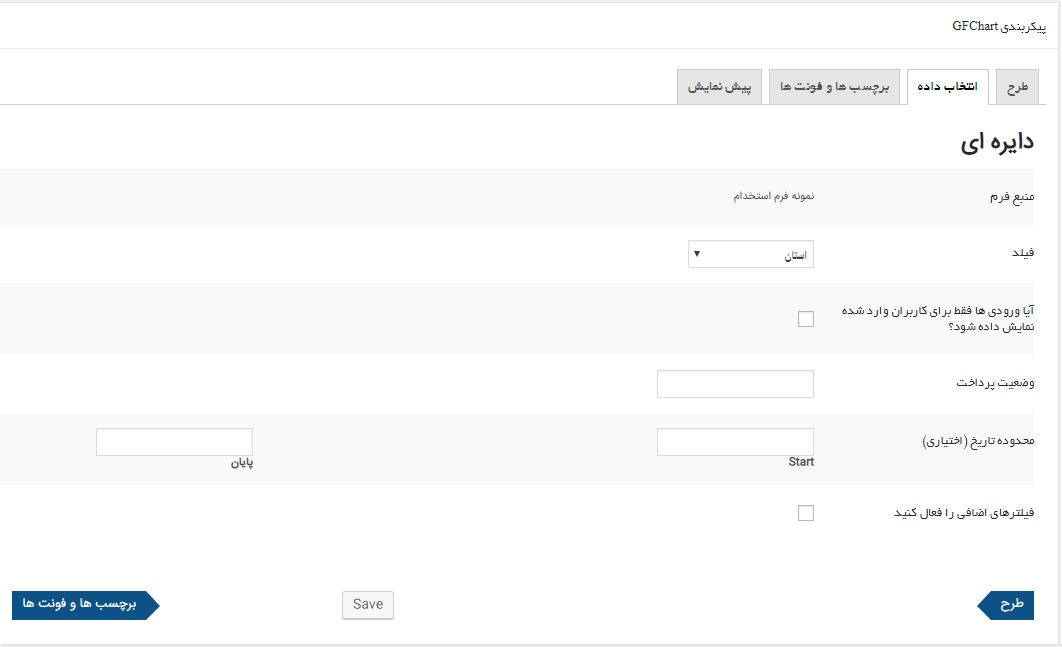Image resolution: width=1062 pixels, height=647 pixels.
Task: Open the نمونه فرم استخدام form link
Action: (773, 196)
